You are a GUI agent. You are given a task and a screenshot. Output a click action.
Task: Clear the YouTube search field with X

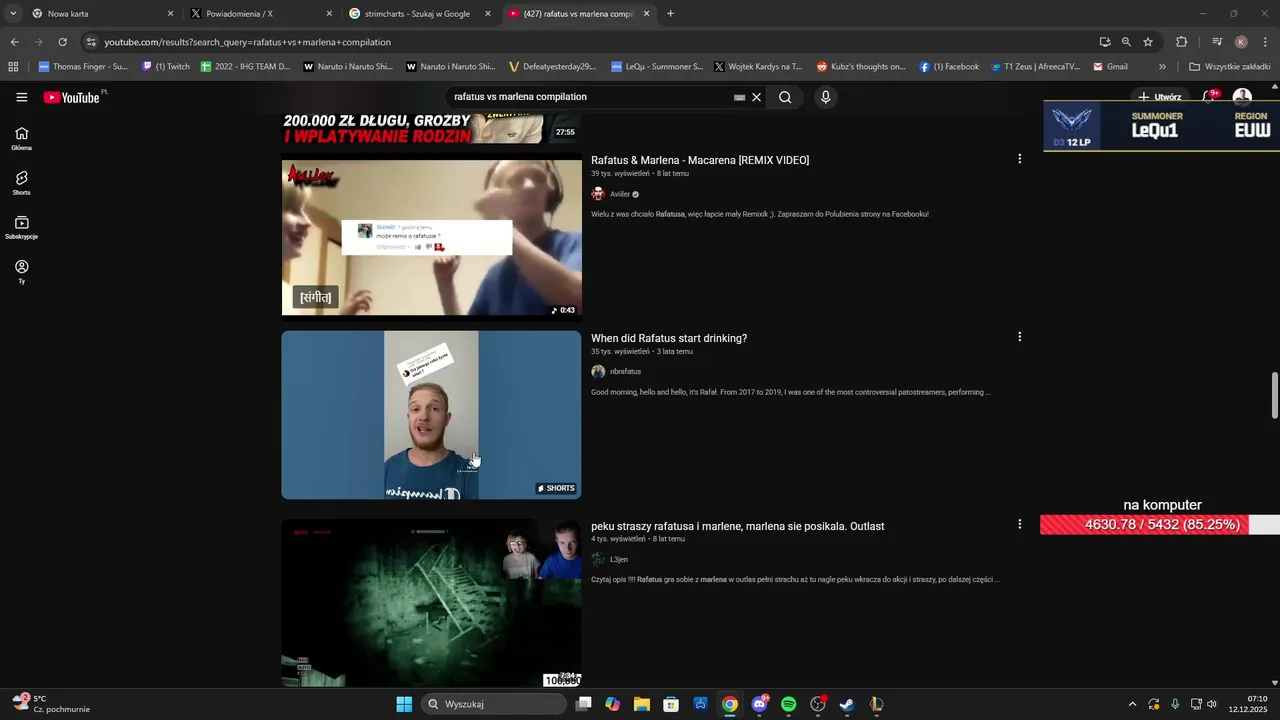(x=757, y=97)
